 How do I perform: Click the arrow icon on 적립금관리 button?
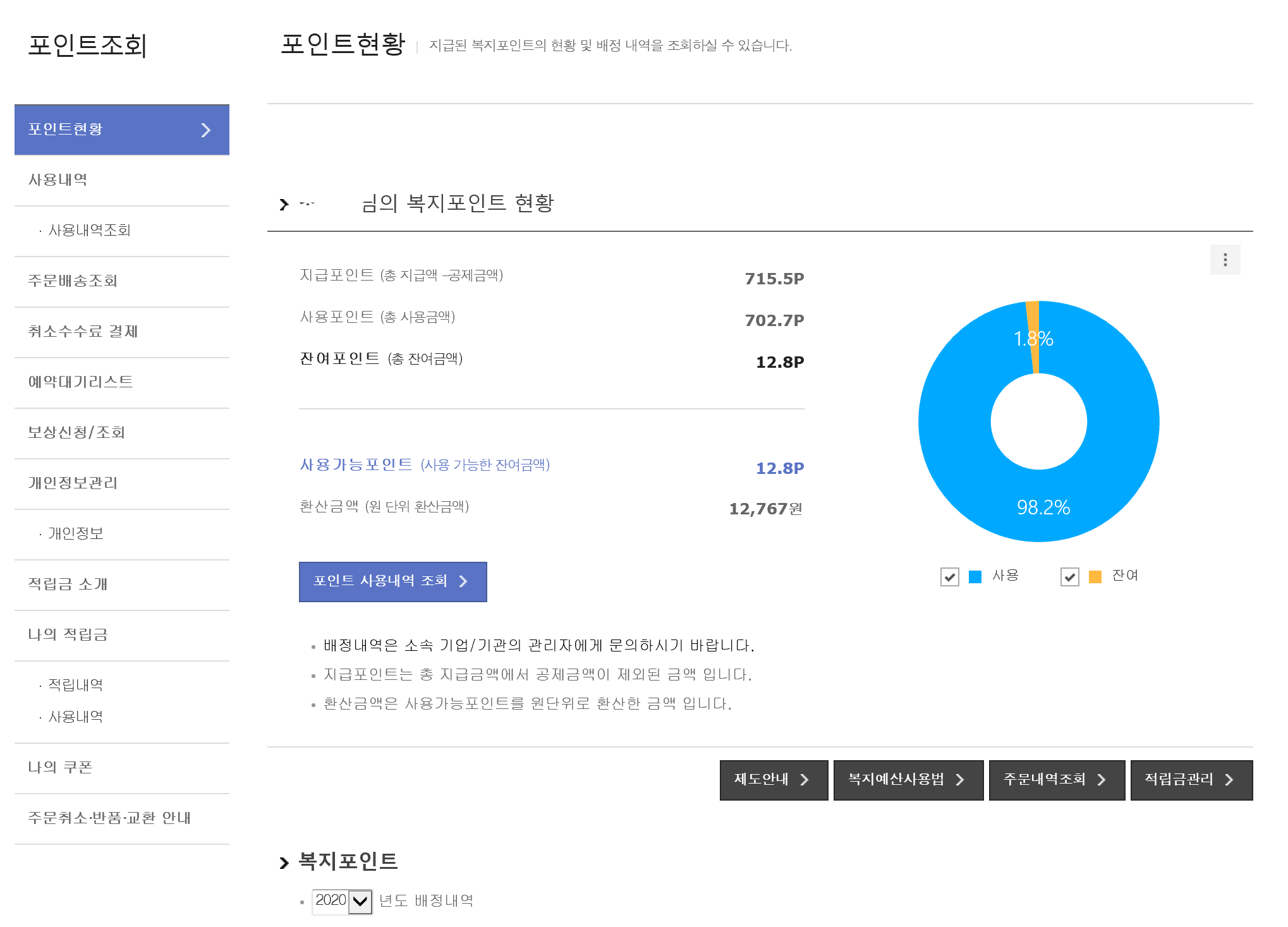point(1229,780)
